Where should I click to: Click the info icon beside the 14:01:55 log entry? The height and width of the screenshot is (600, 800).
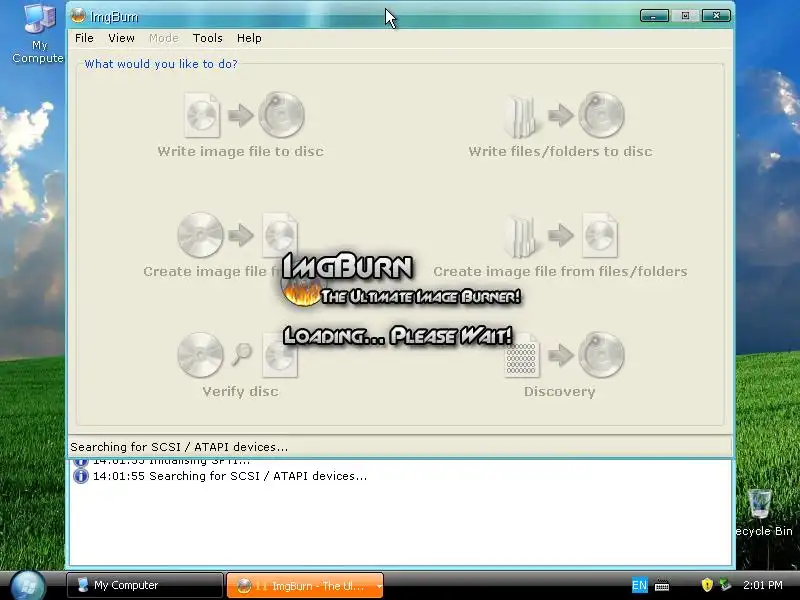point(81,476)
